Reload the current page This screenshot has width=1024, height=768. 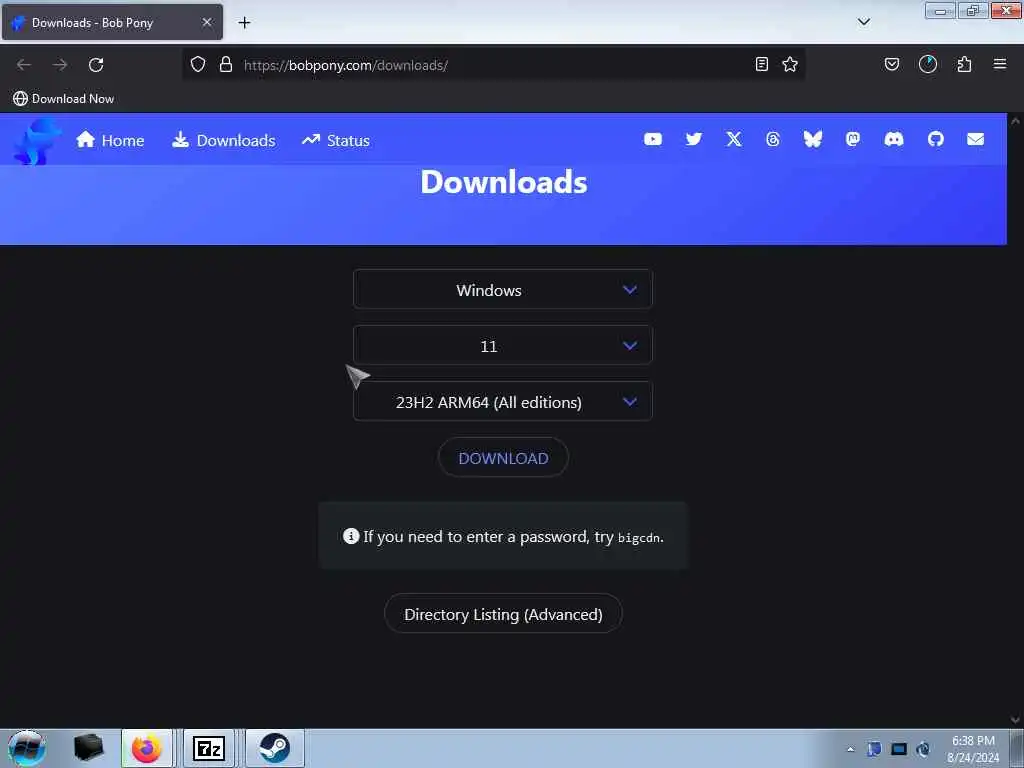point(96,65)
